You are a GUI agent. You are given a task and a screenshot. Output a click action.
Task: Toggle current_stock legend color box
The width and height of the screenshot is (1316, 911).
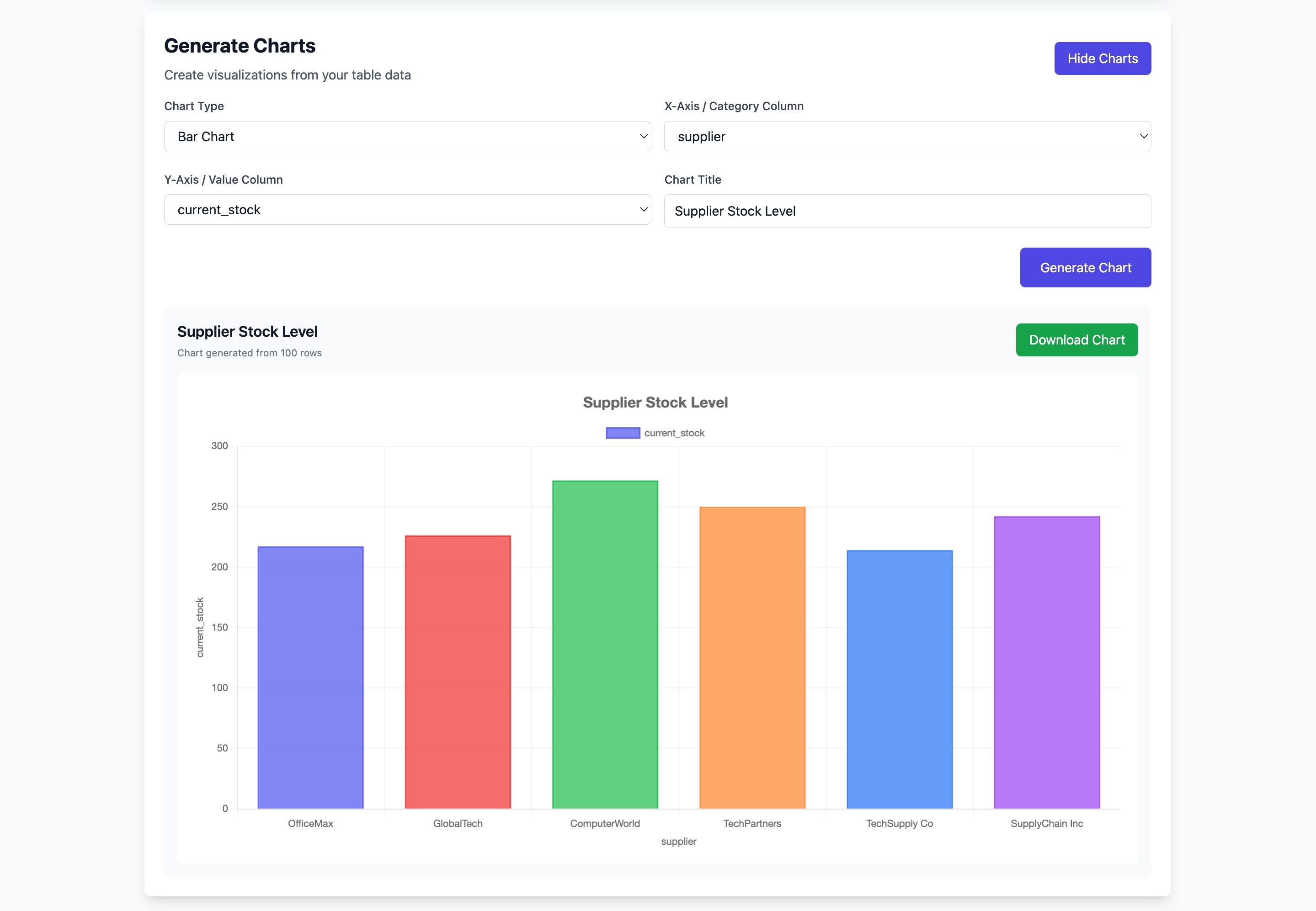[x=622, y=433]
